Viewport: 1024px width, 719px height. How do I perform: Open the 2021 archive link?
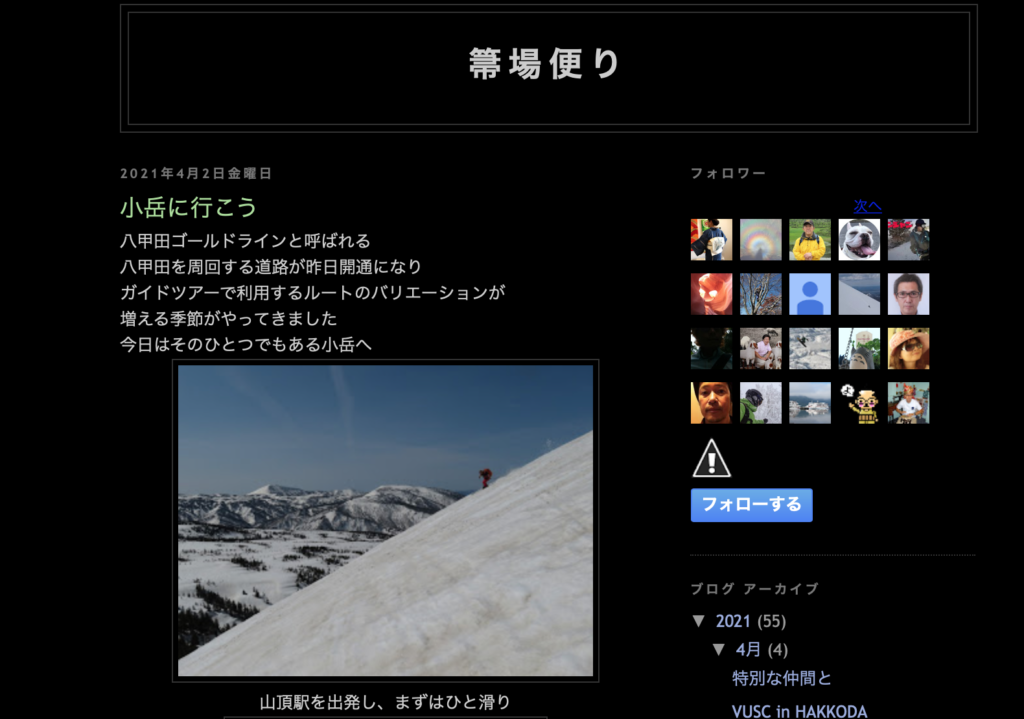click(733, 621)
